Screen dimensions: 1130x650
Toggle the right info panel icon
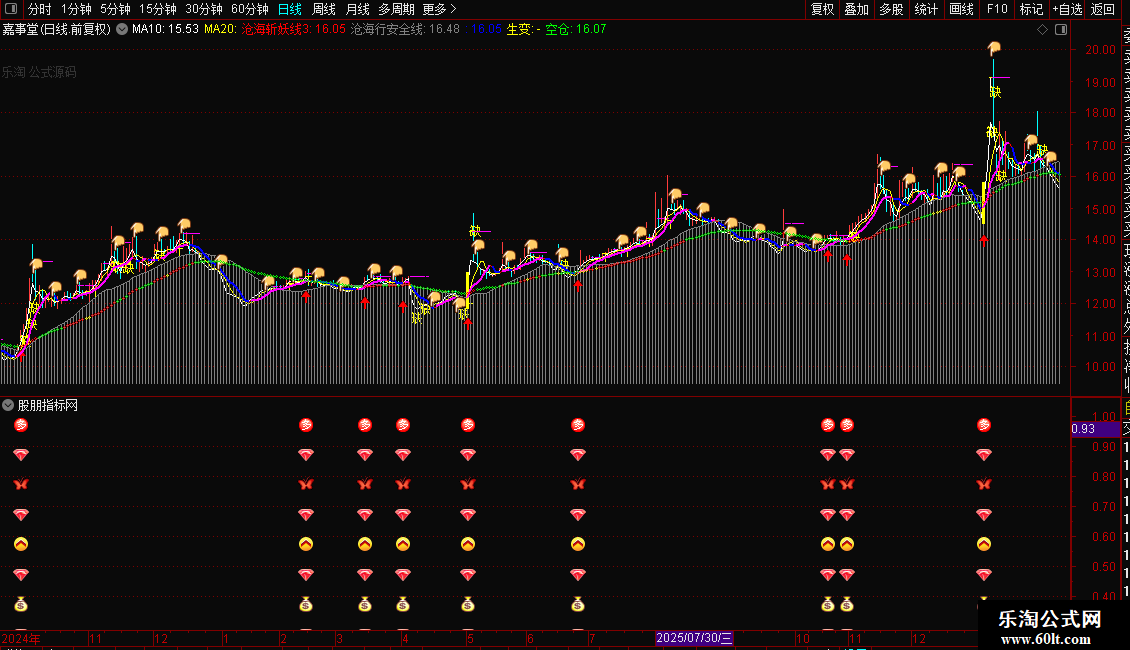[x=1061, y=30]
